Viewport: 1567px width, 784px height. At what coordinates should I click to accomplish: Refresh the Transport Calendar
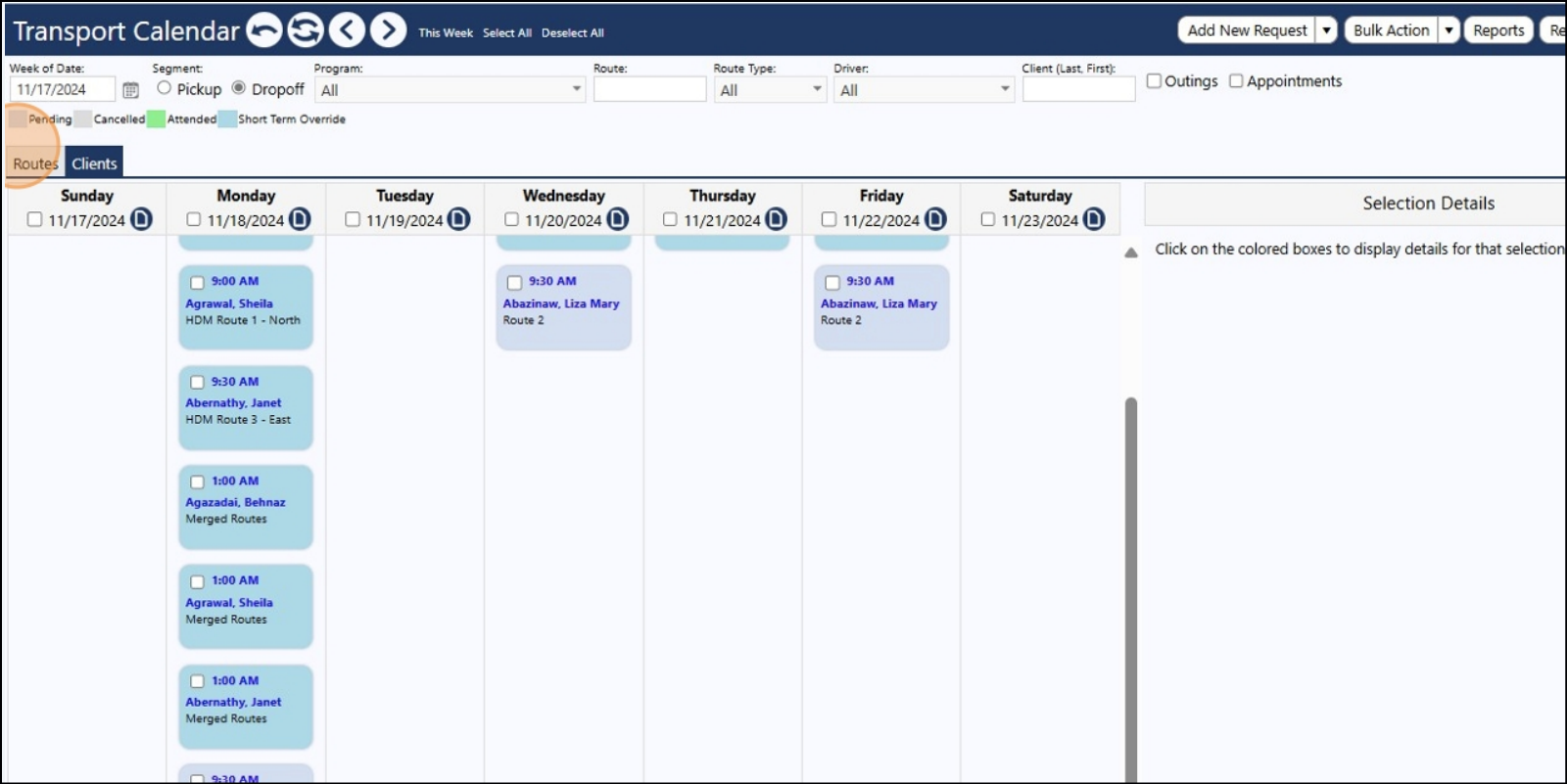[306, 30]
